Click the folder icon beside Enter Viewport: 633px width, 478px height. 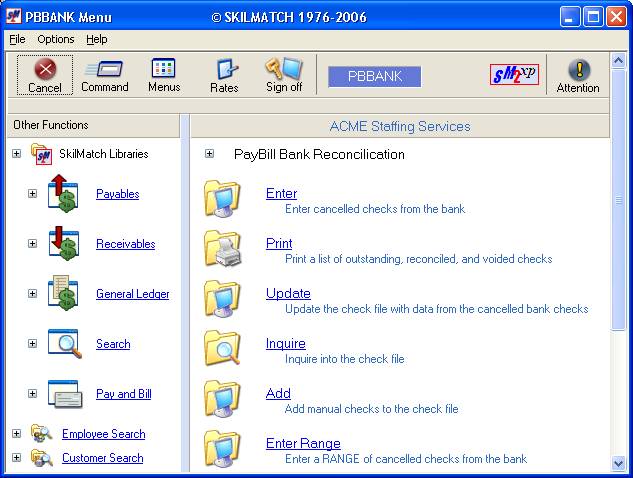[223, 199]
